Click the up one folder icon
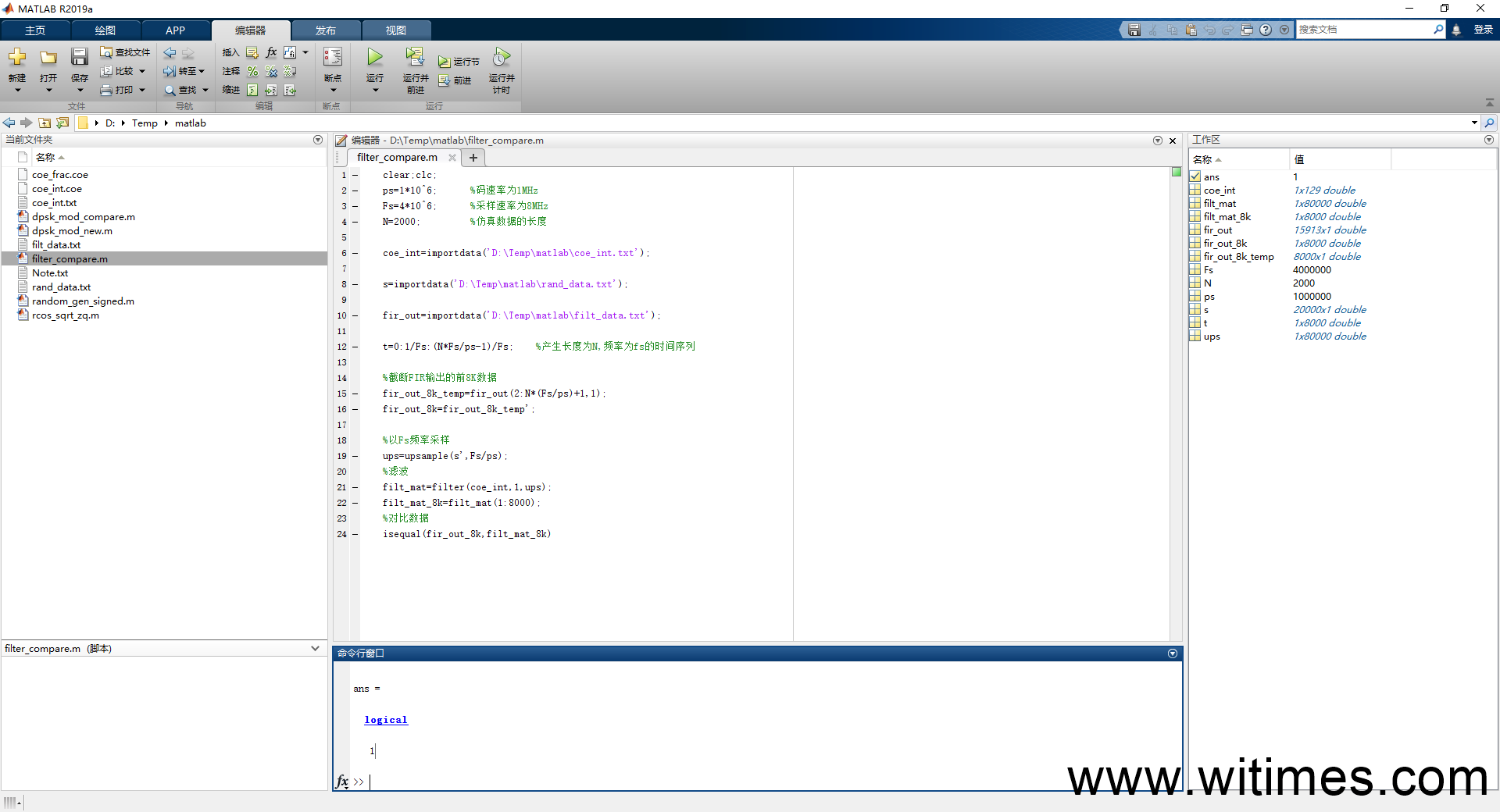 click(x=45, y=123)
